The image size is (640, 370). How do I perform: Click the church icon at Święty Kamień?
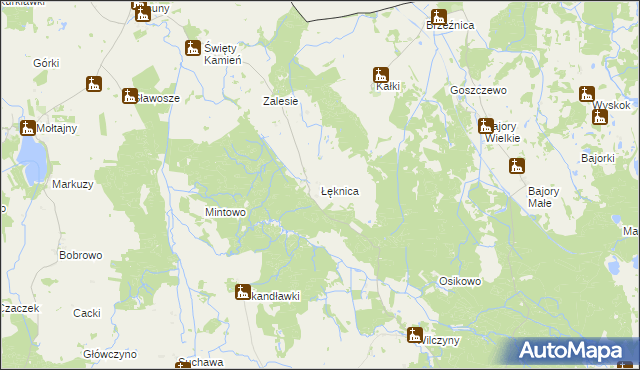(x=193, y=48)
